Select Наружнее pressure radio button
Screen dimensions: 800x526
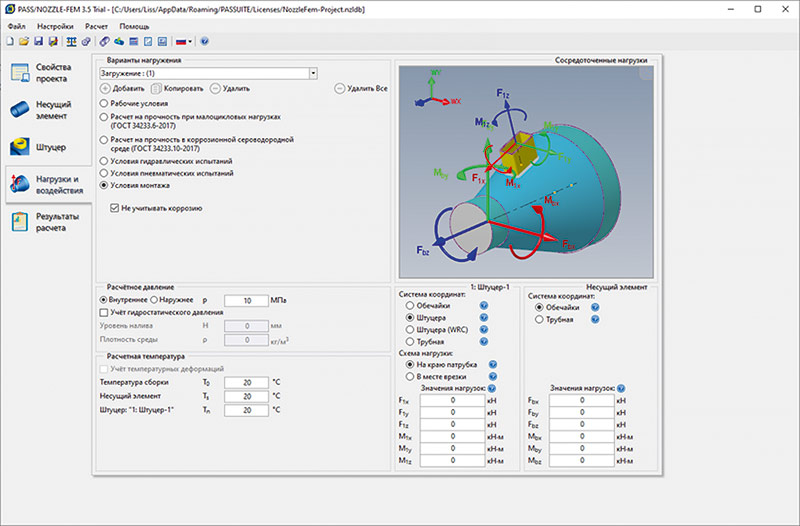click(x=154, y=300)
